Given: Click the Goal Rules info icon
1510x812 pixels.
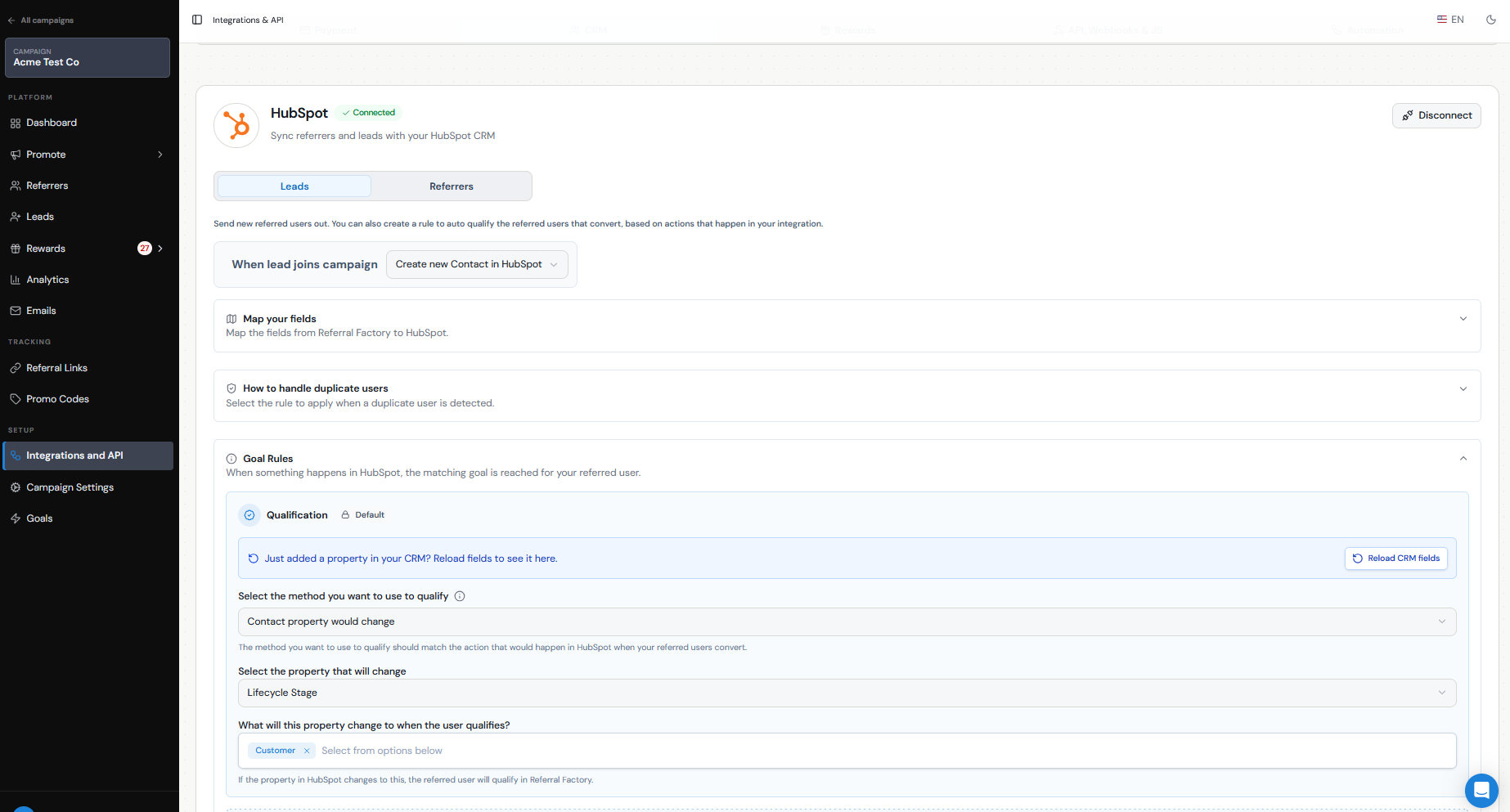Looking at the screenshot, I should [231, 459].
